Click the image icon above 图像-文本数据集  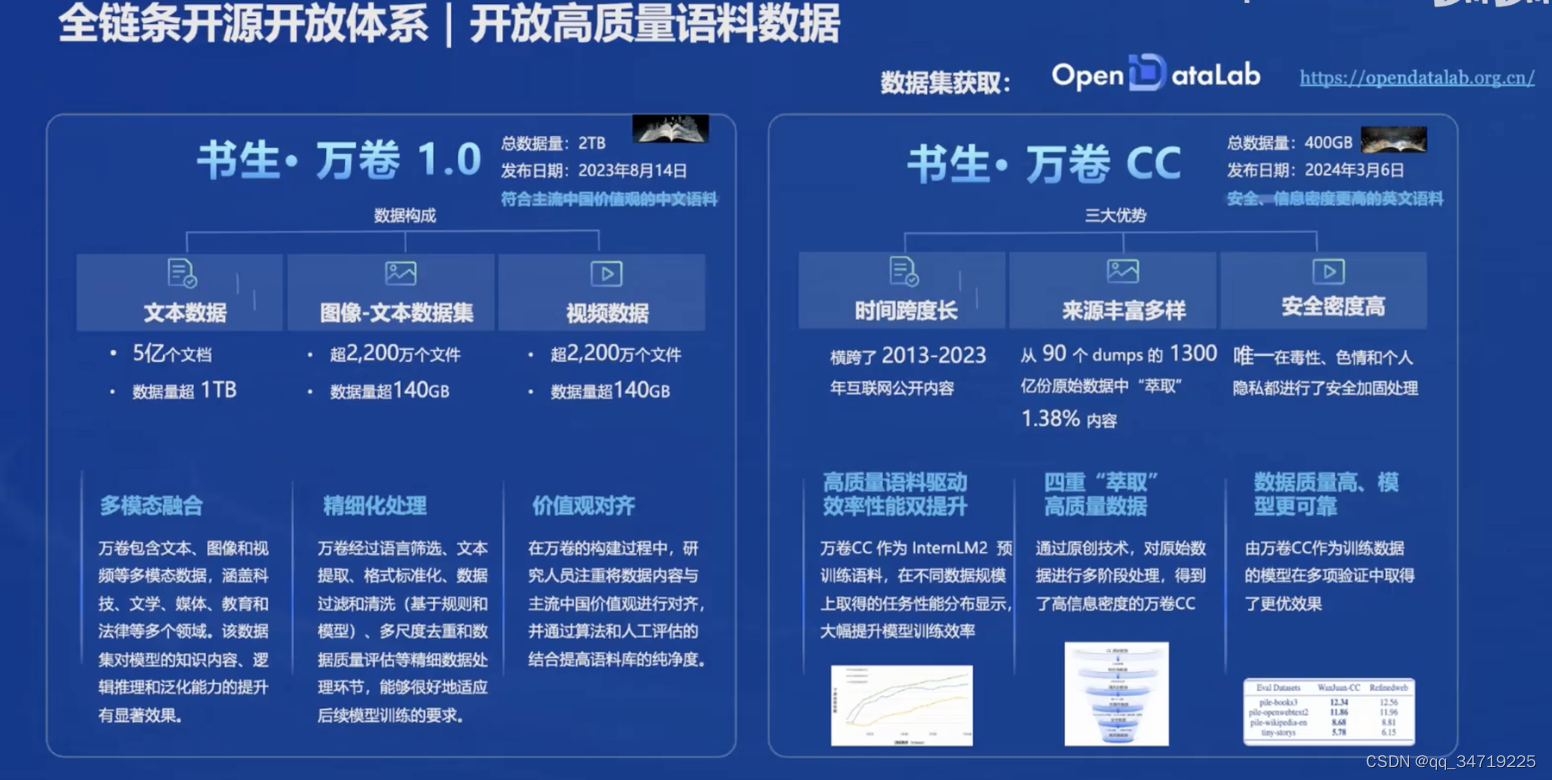click(400, 273)
